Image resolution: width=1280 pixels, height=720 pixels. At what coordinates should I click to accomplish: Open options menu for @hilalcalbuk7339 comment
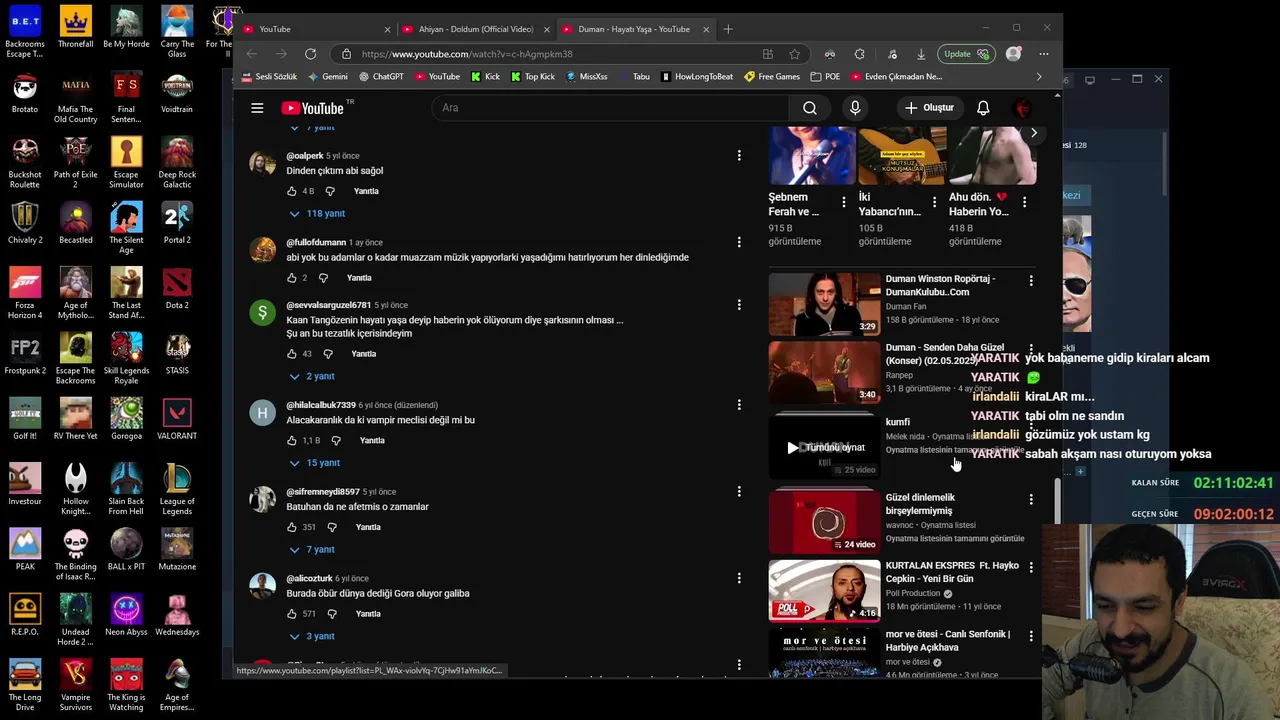pyautogui.click(x=739, y=405)
